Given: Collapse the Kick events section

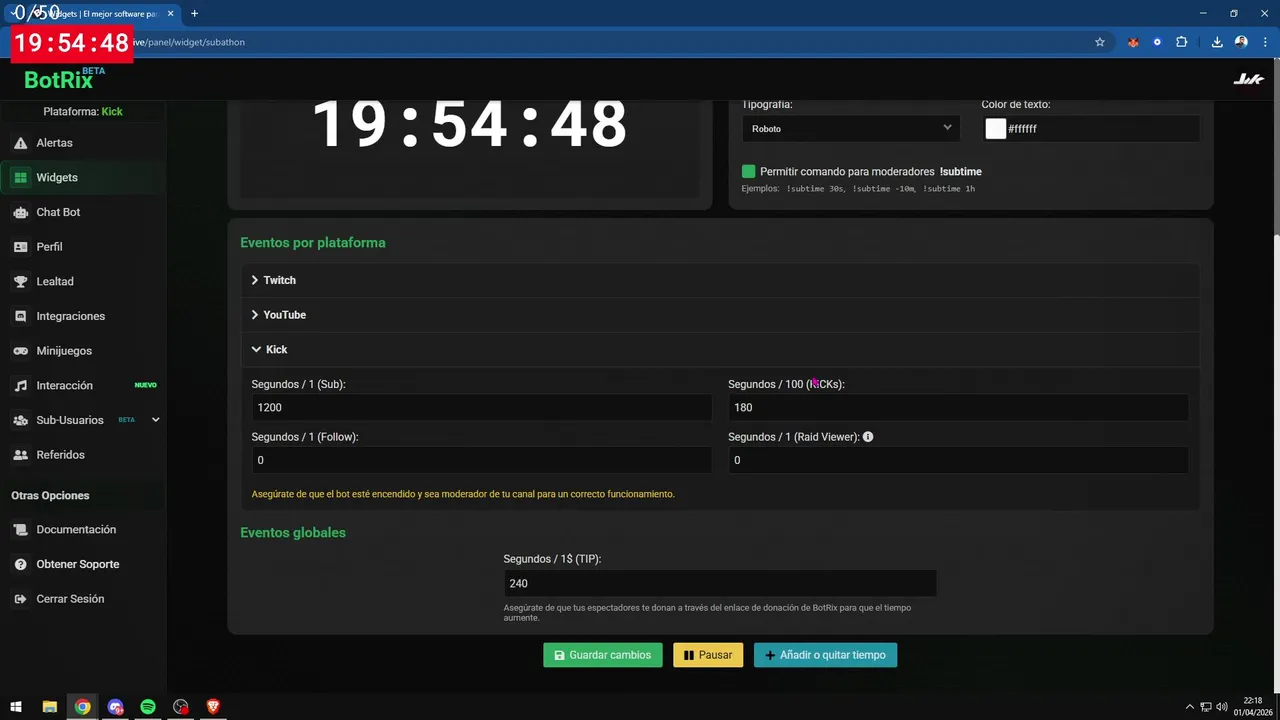Looking at the screenshot, I should coord(720,349).
